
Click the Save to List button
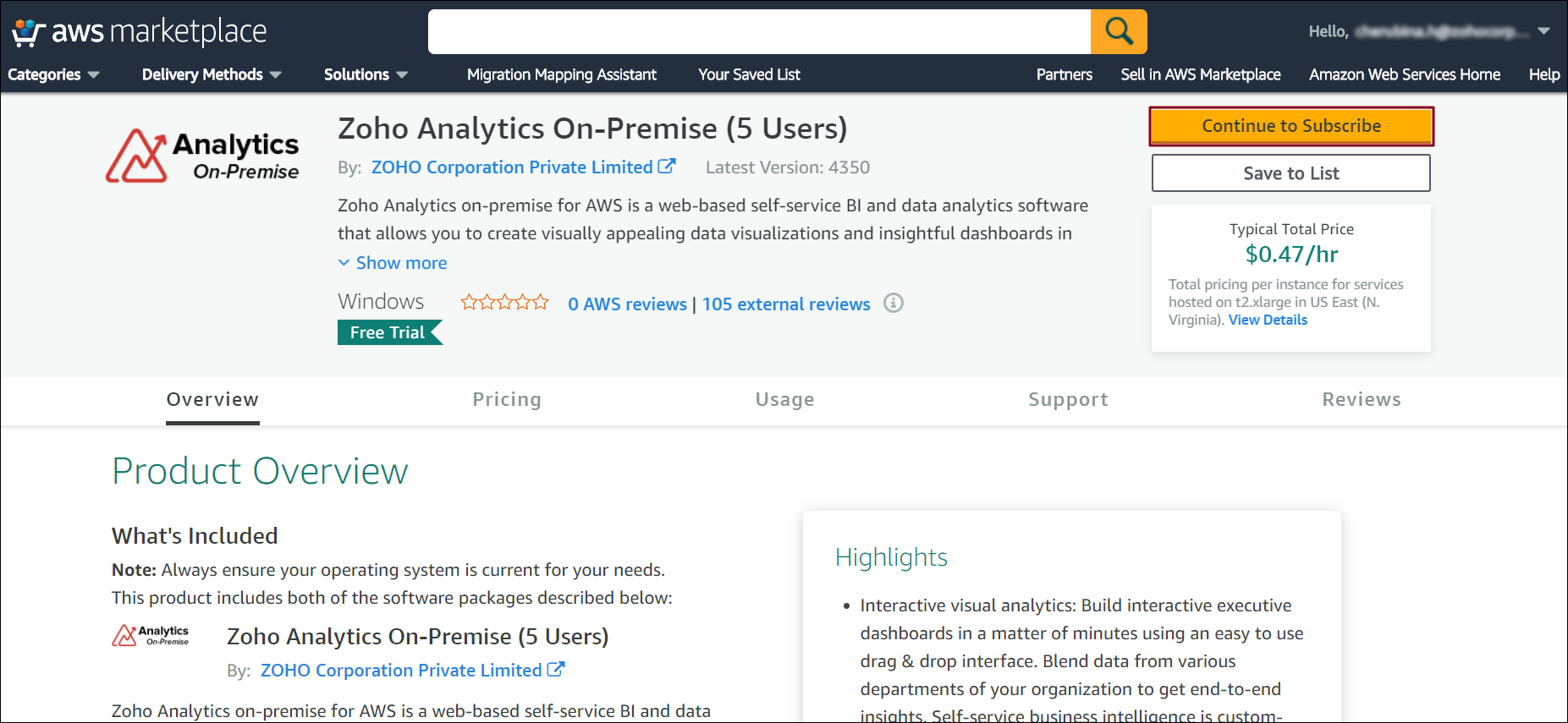click(x=1290, y=173)
